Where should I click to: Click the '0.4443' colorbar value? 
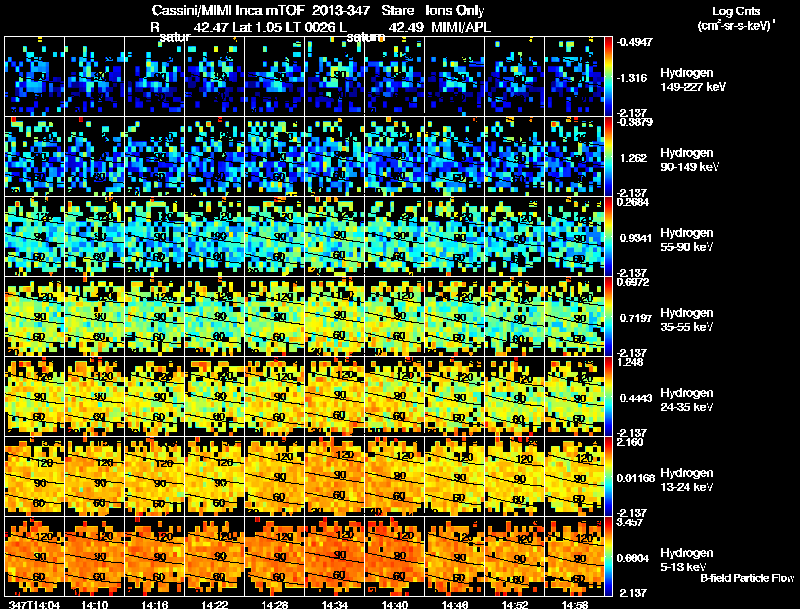[634, 398]
